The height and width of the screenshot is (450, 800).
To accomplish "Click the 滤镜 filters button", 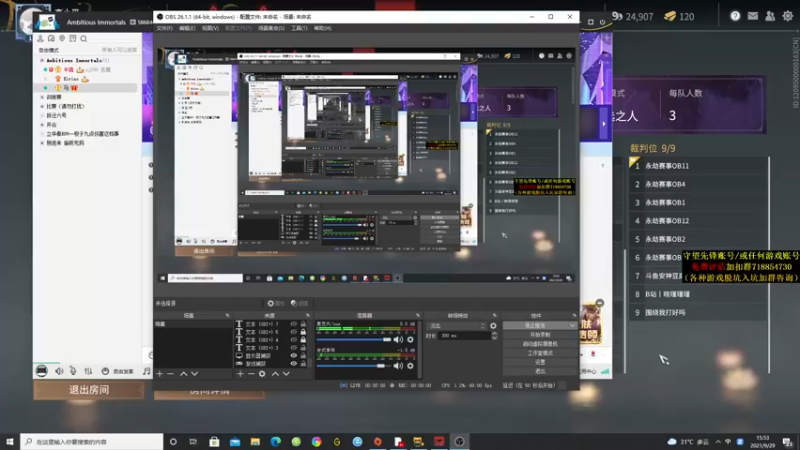I will (299, 303).
